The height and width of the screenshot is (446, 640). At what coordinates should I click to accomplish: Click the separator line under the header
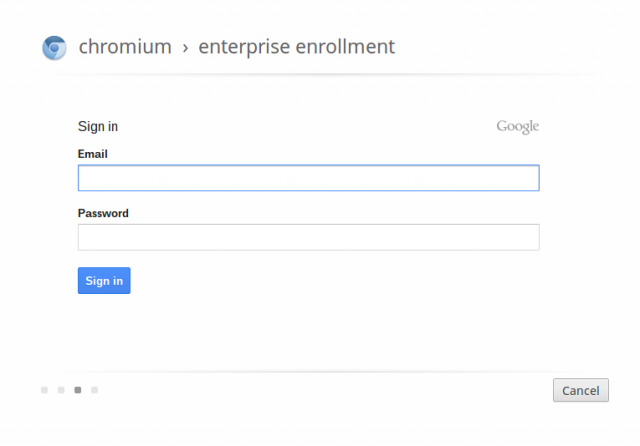pyautogui.click(x=322, y=75)
